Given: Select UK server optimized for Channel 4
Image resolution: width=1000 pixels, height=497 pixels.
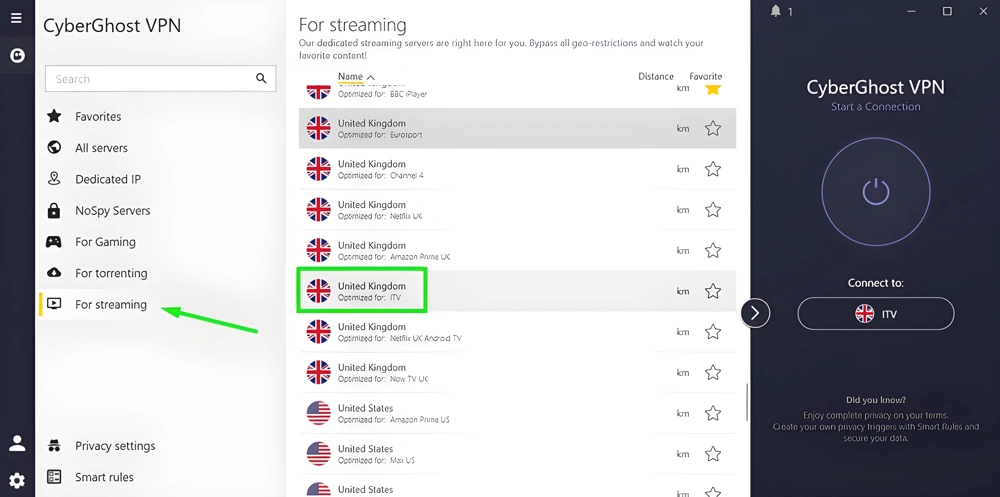Looking at the screenshot, I should point(517,169).
